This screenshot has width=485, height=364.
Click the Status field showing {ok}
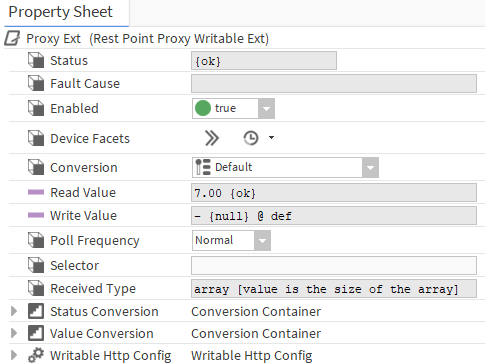[264, 61]
